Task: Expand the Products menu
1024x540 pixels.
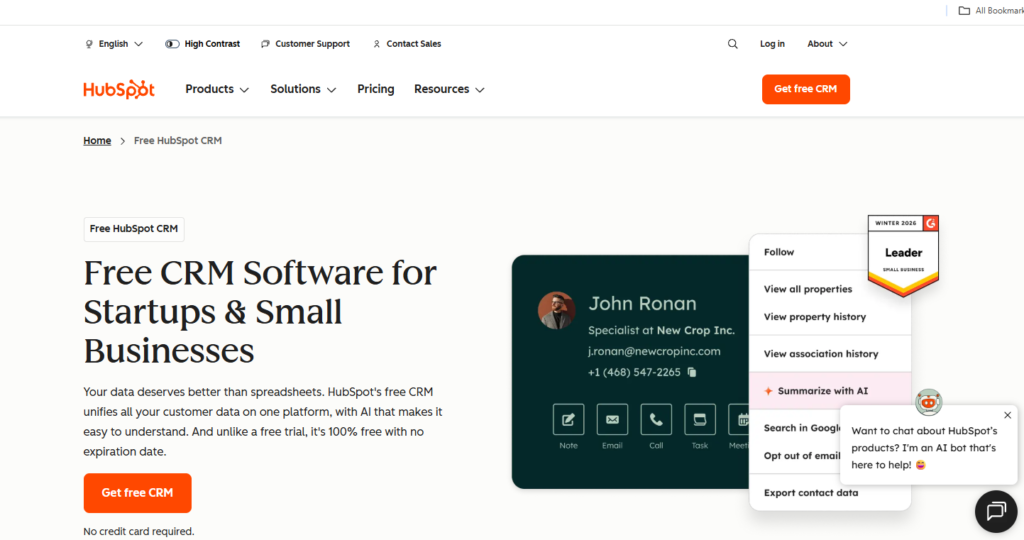Action: [217, 89]
